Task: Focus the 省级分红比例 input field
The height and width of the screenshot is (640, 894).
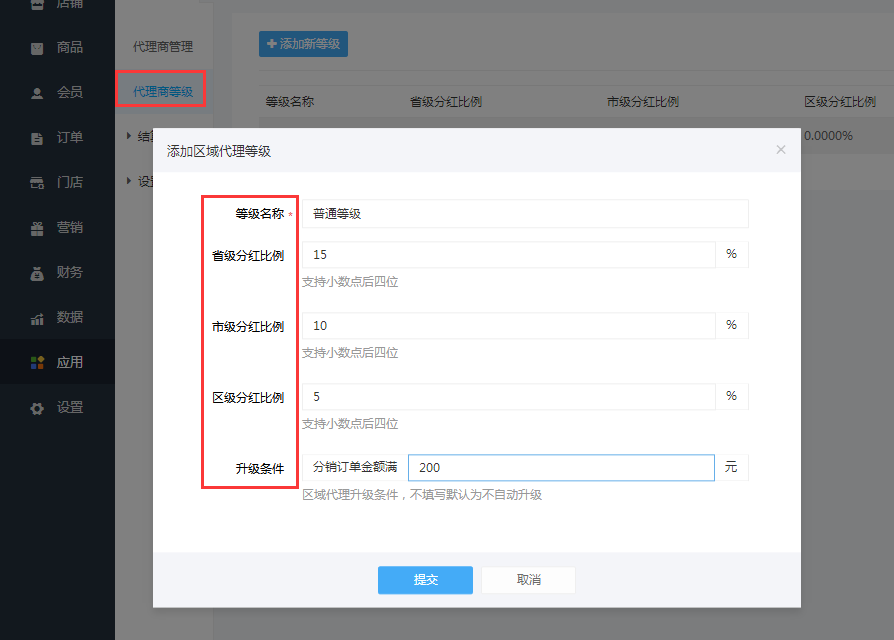Action: 509,255
